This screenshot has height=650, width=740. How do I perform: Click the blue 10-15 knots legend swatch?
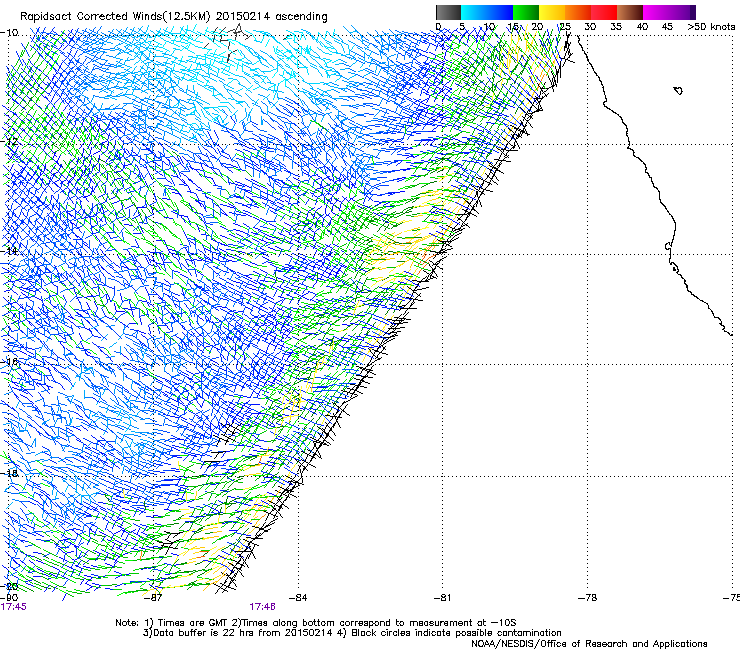[500, 12]
